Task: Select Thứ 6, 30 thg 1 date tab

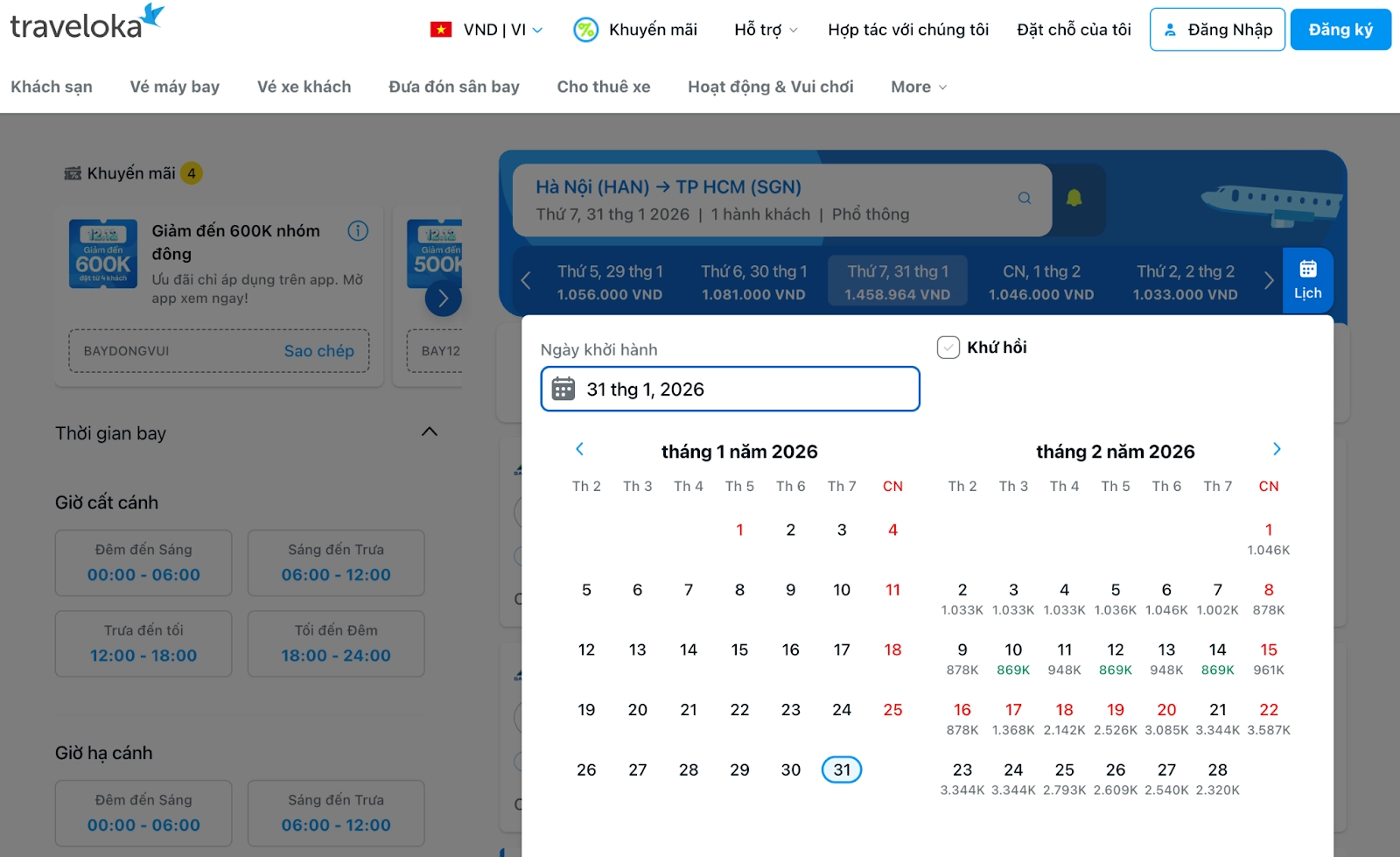Action: [753, 282]
